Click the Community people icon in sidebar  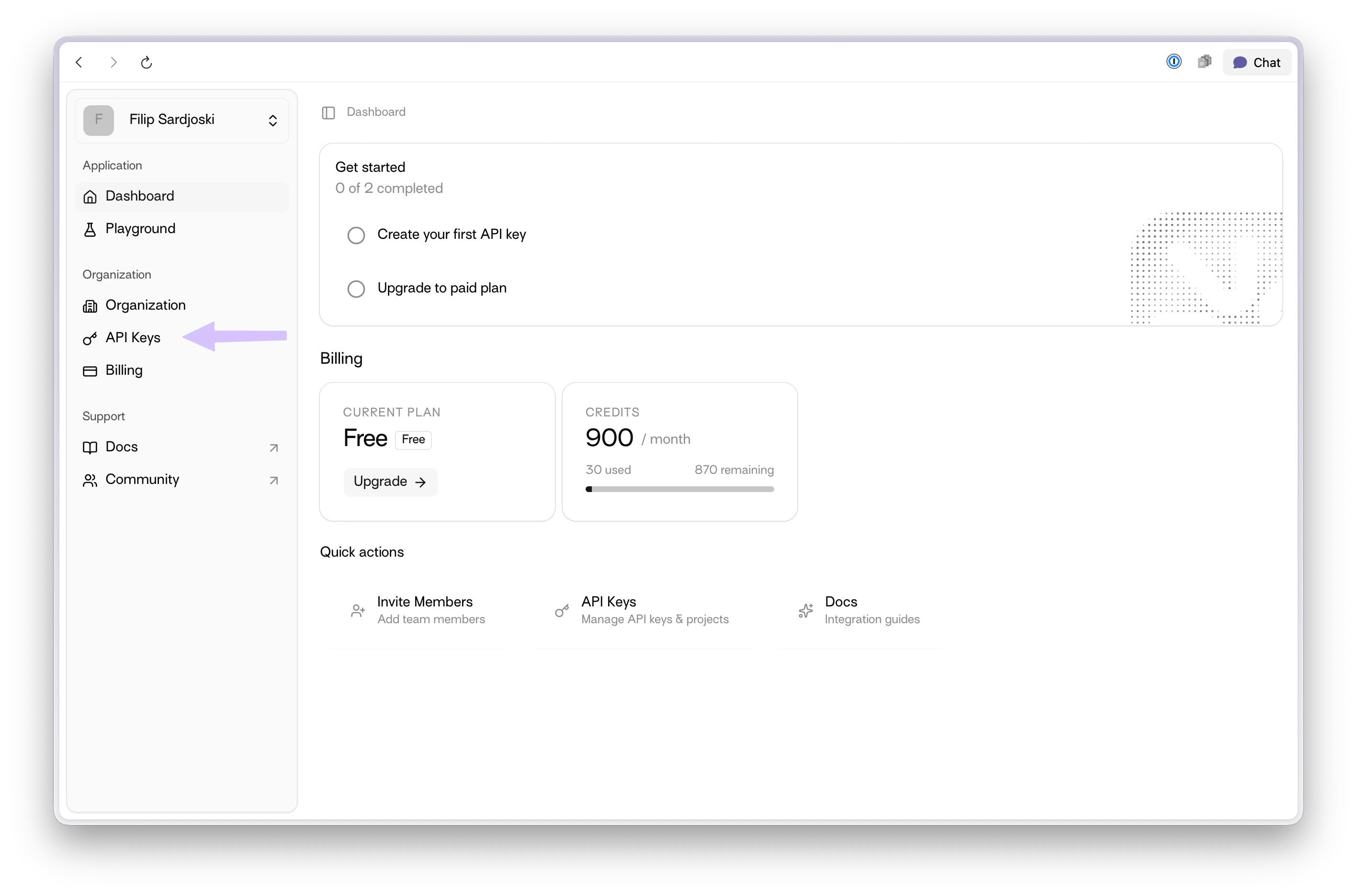point(90,481)
